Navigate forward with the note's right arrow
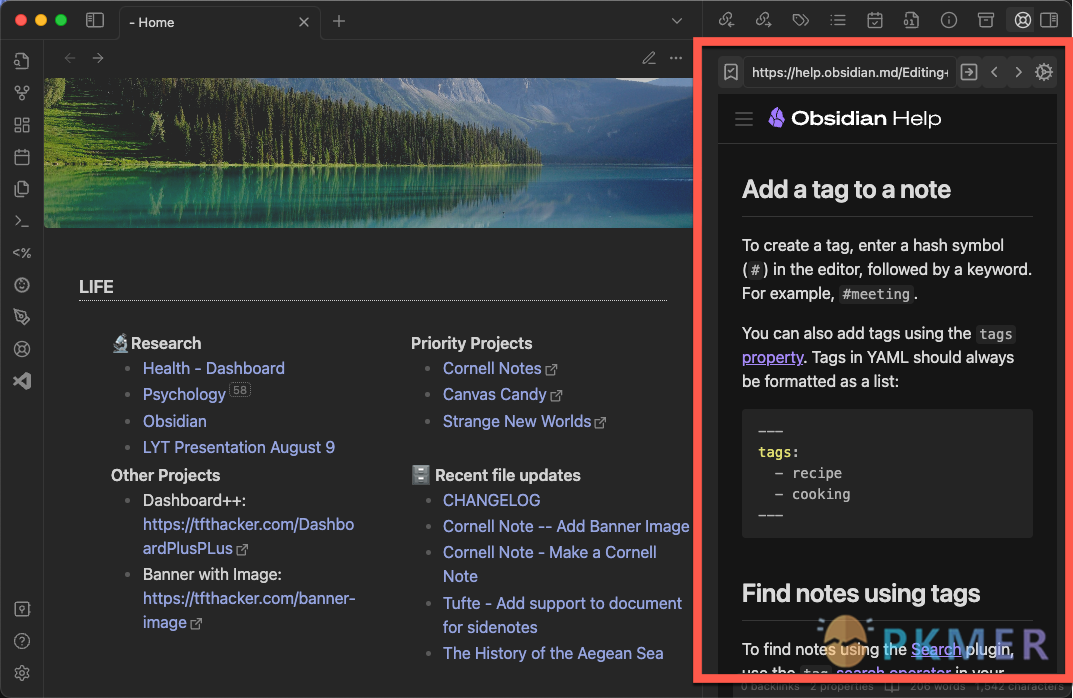This screenshot has height=698, width=1073. coord(98,58)
